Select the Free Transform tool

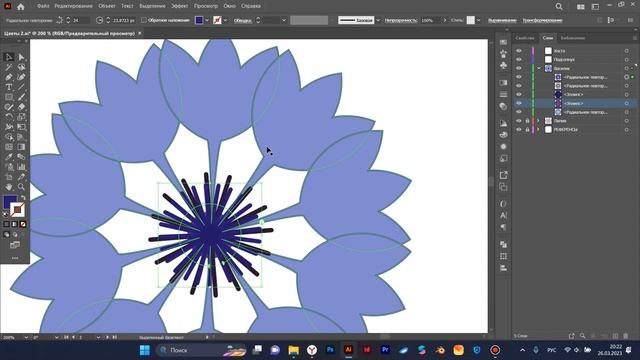pos(21,127)
